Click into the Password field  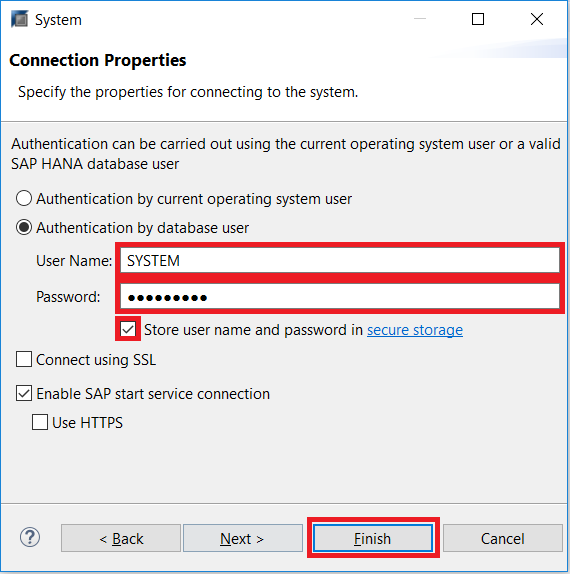click(x=340, y=296)
